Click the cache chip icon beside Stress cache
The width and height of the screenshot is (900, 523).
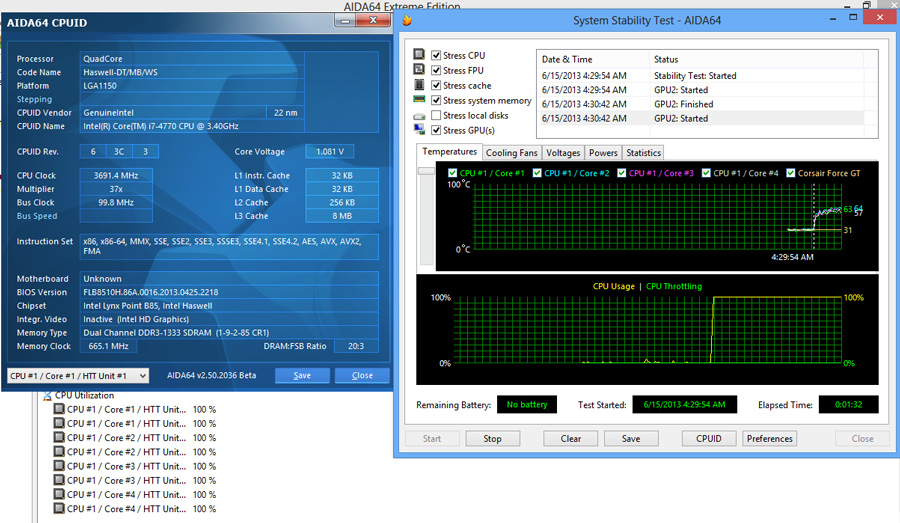(x=419, y=84)
